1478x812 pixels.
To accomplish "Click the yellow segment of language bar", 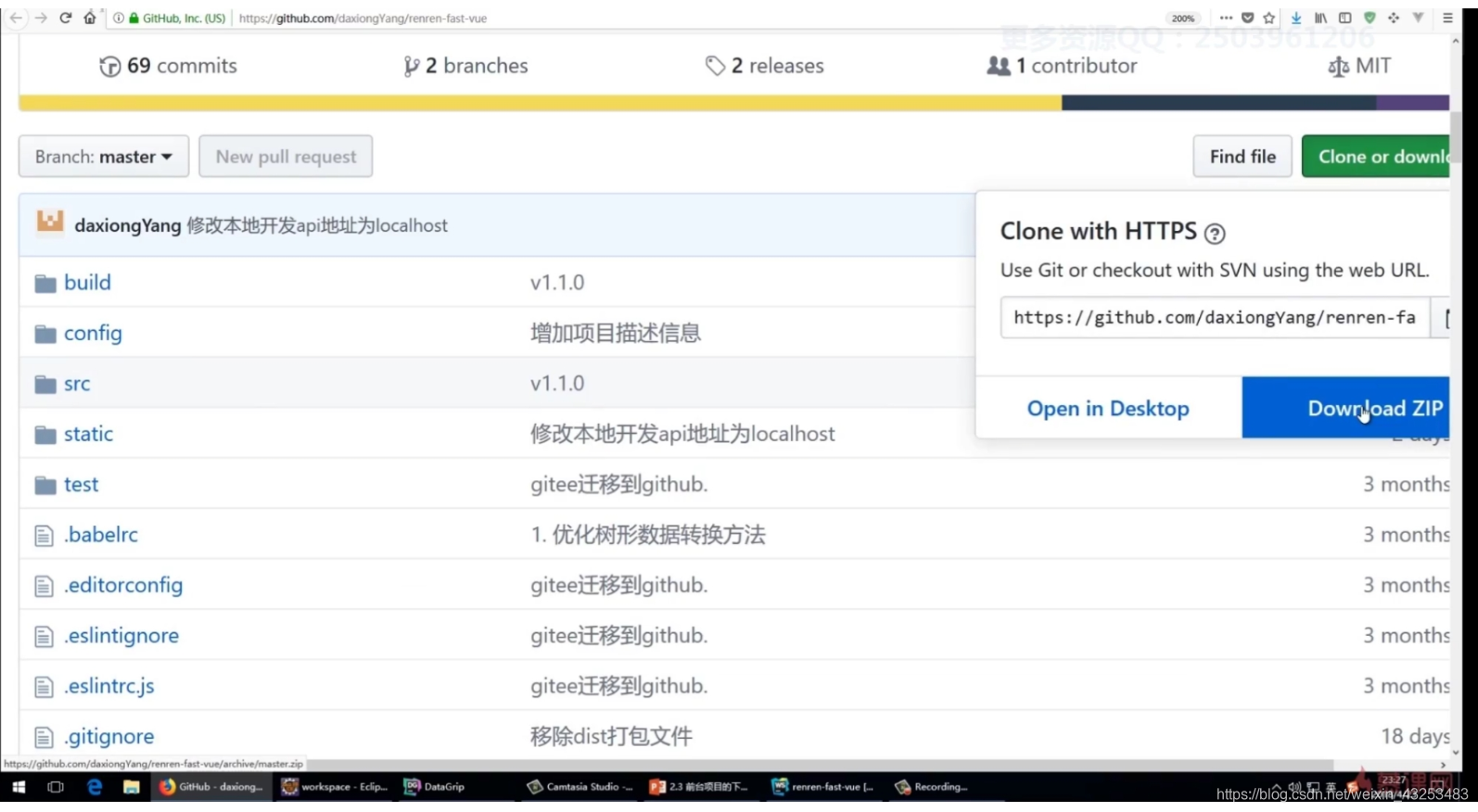I will click(x=540, y=103).
